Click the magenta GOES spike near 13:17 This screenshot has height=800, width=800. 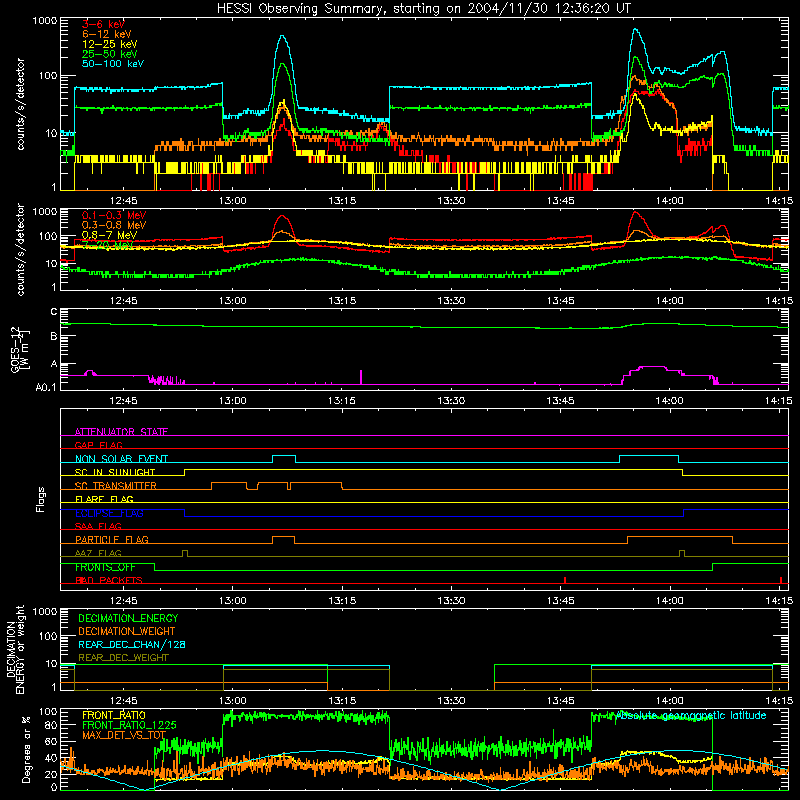point(361,377)
